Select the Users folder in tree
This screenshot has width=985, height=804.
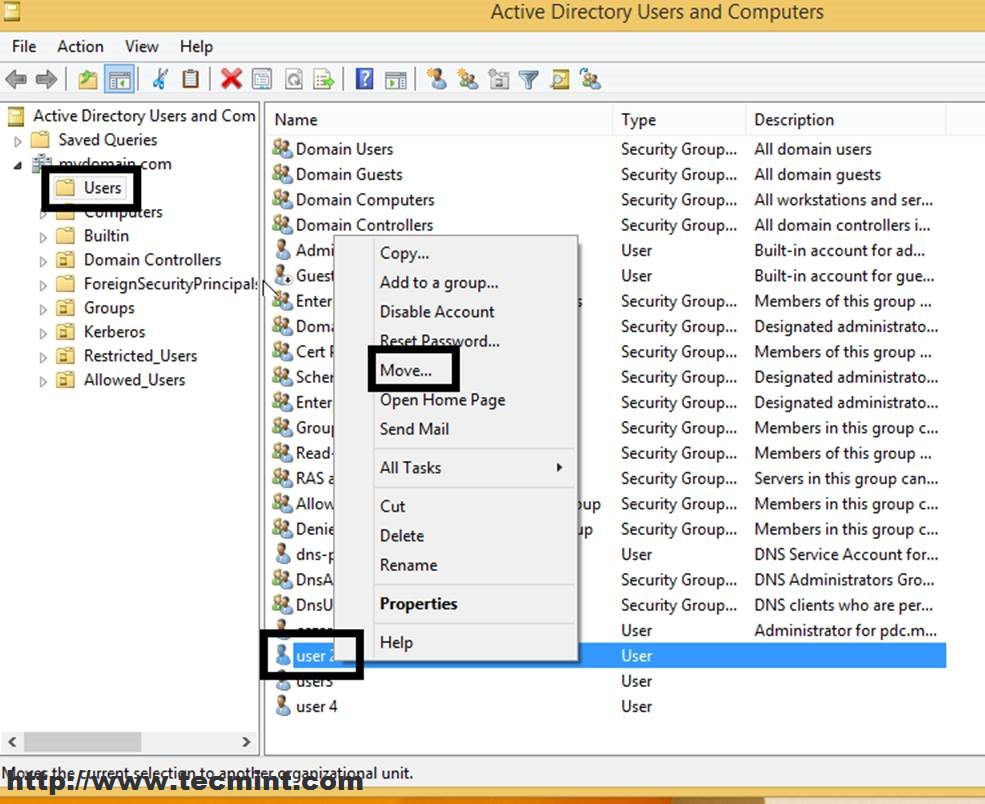click(x=102, y=188)
